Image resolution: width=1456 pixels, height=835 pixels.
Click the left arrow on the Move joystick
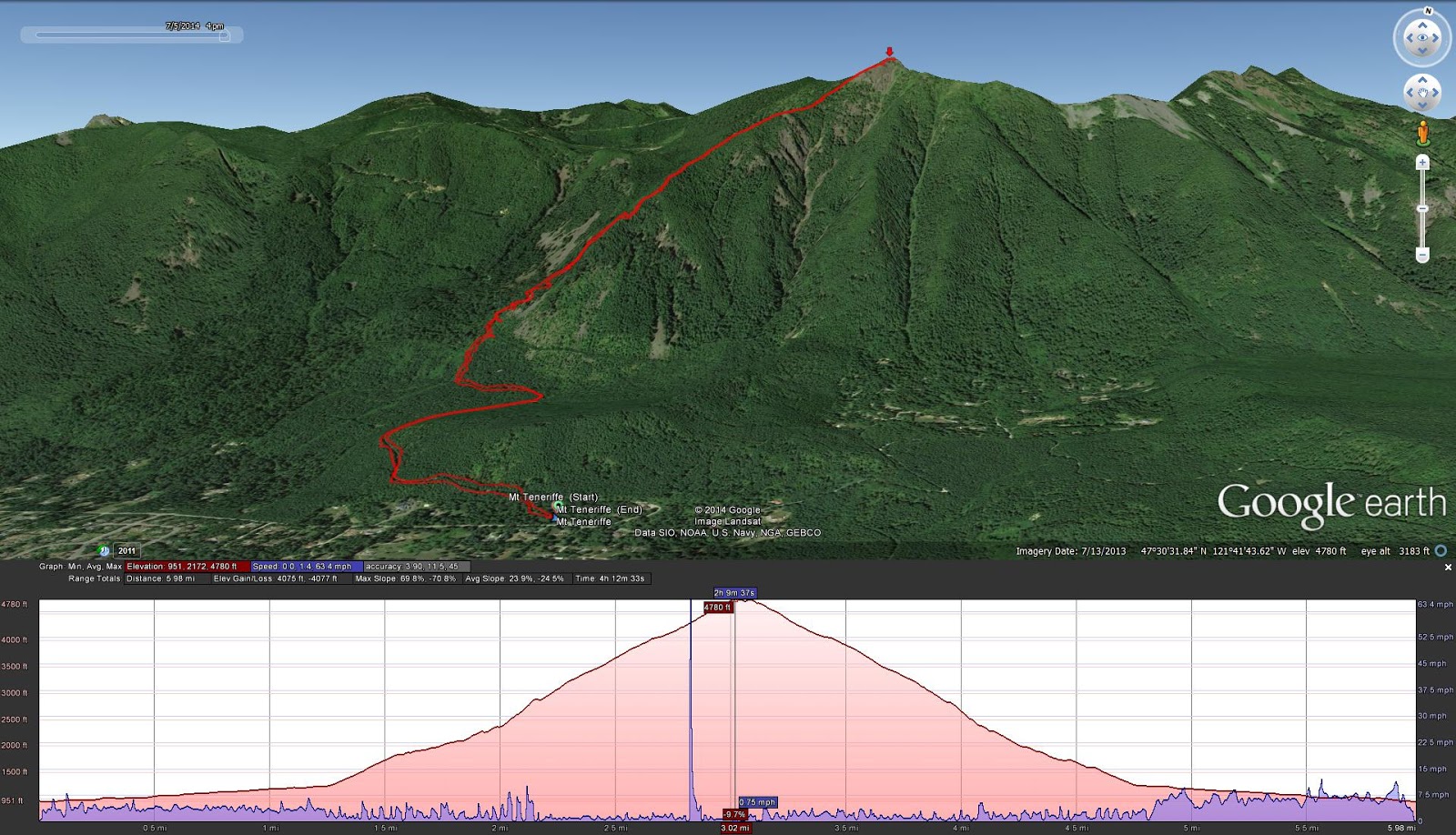click(1410, 91)
